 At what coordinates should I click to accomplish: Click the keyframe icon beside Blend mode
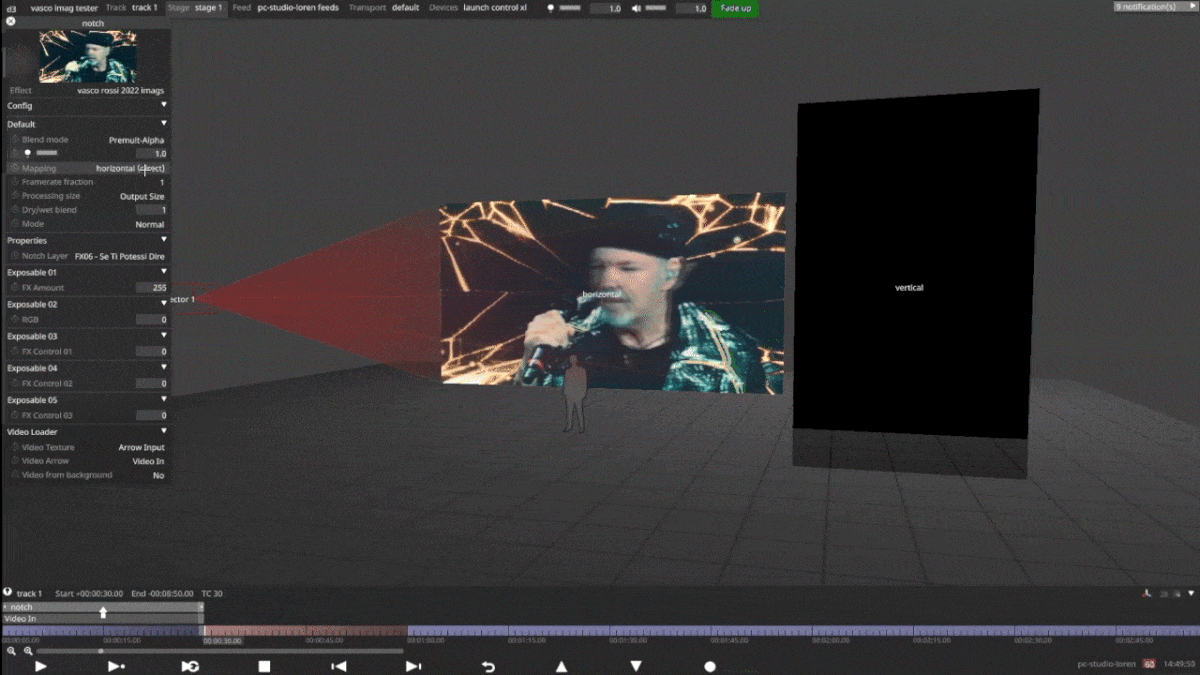[15, 140]
